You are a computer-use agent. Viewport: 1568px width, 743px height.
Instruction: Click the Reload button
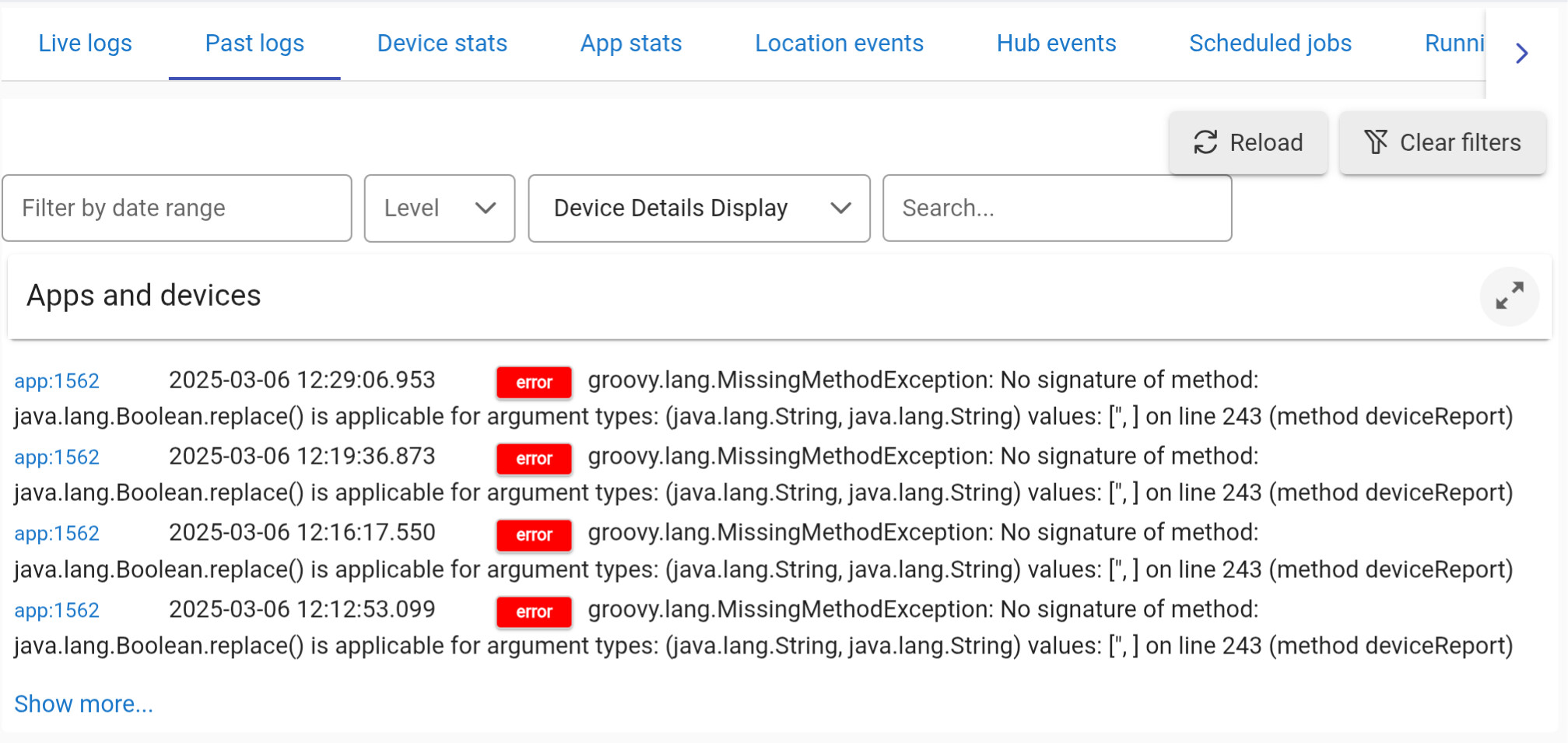pos(1248,142)
